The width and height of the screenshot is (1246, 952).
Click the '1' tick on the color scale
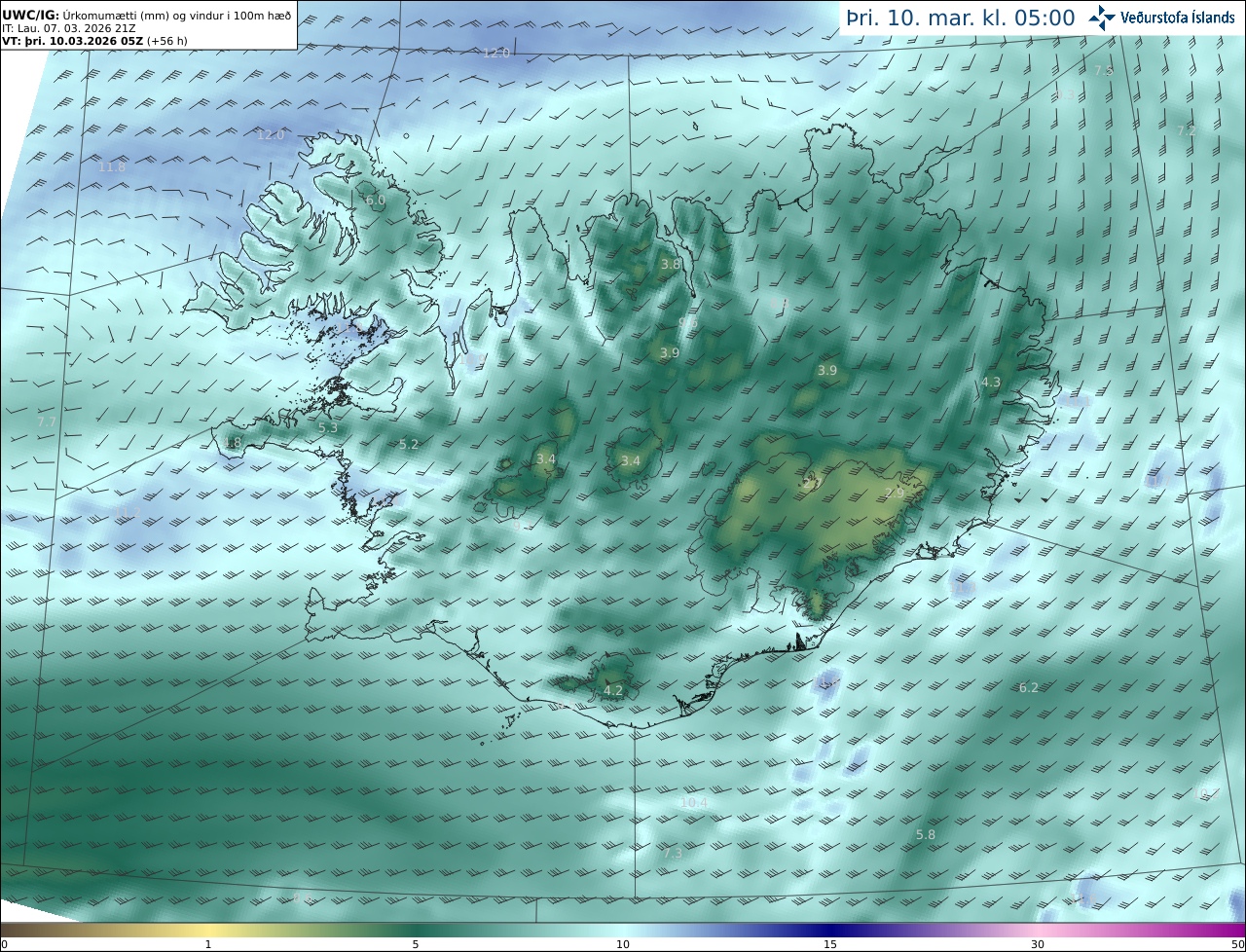pyautogui.click(x=207, y=944)
